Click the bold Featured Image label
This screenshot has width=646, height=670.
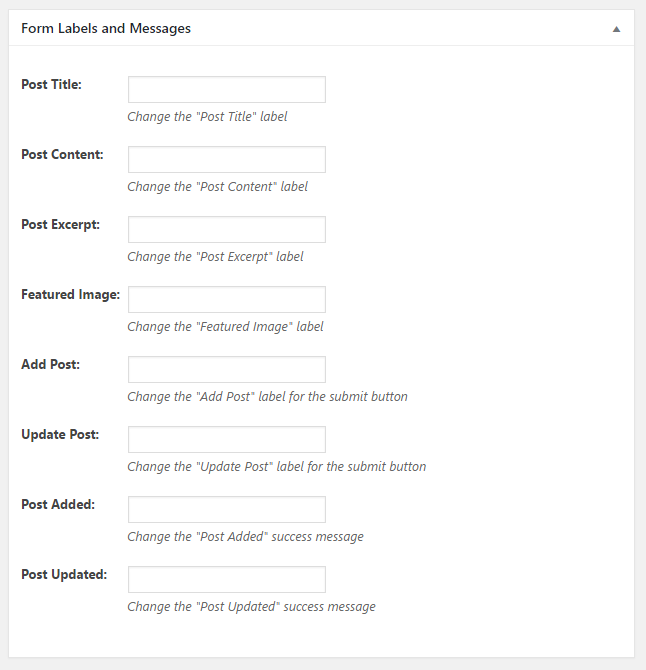[x=70, y=294]
